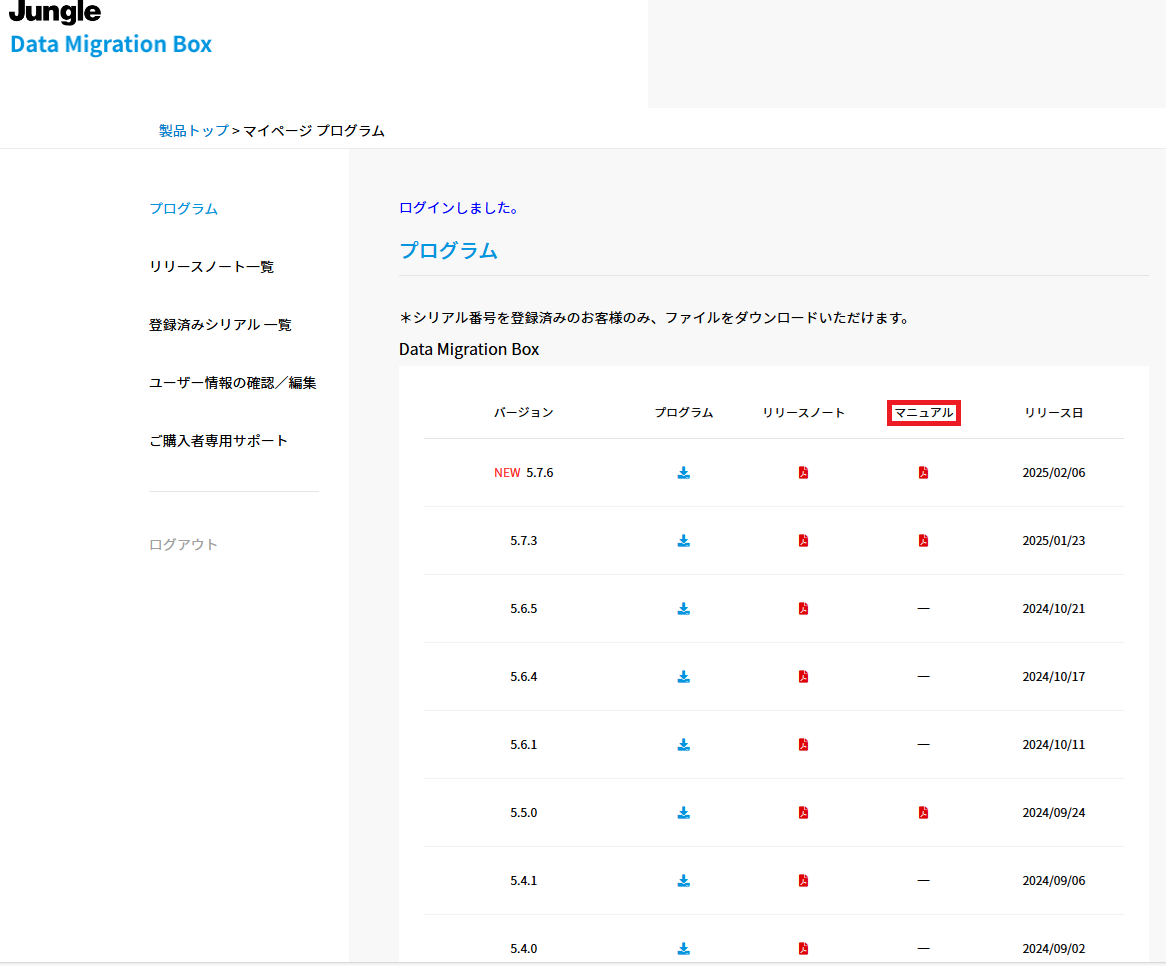The width and height of the screenshot is (1166, 966).
Task: Click the Jungle logo
Action: coord(55,12)
